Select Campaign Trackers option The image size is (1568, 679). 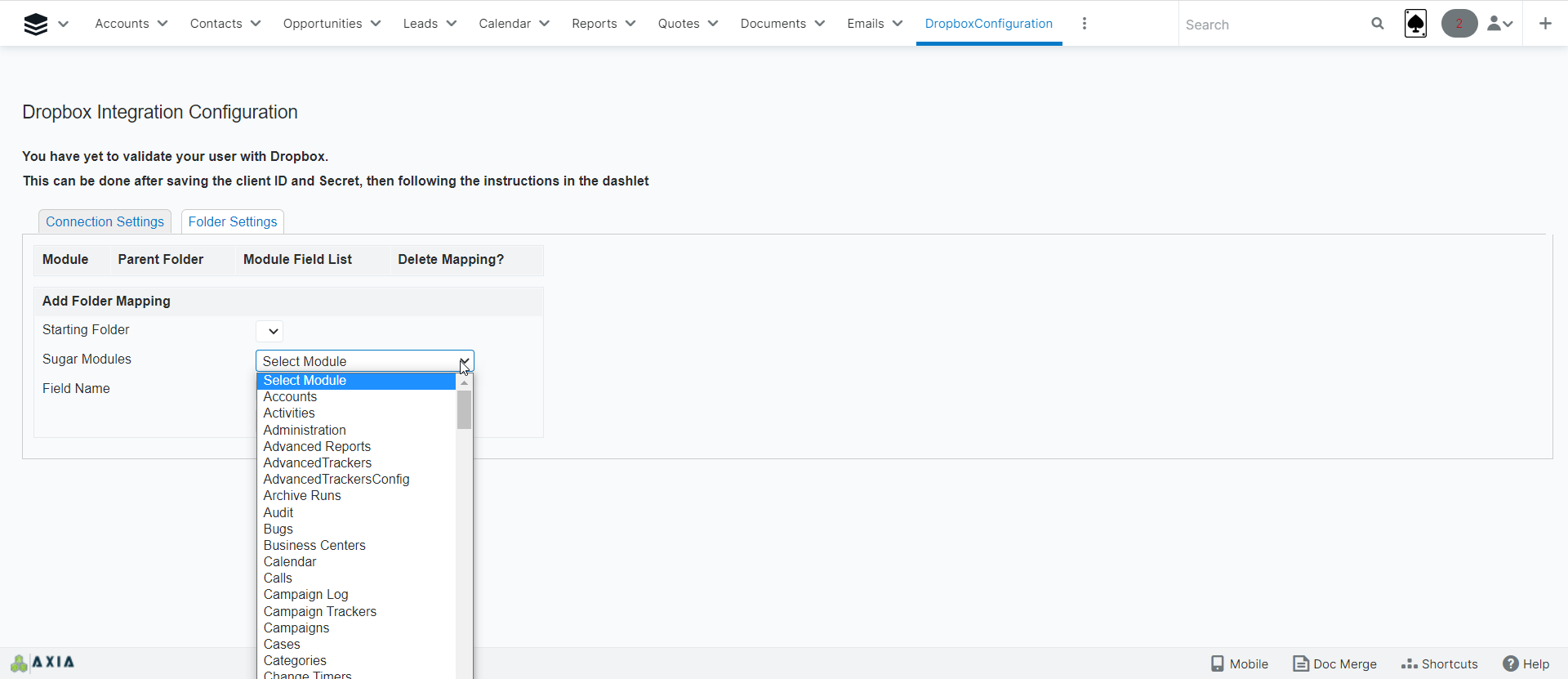pos(356,611)
